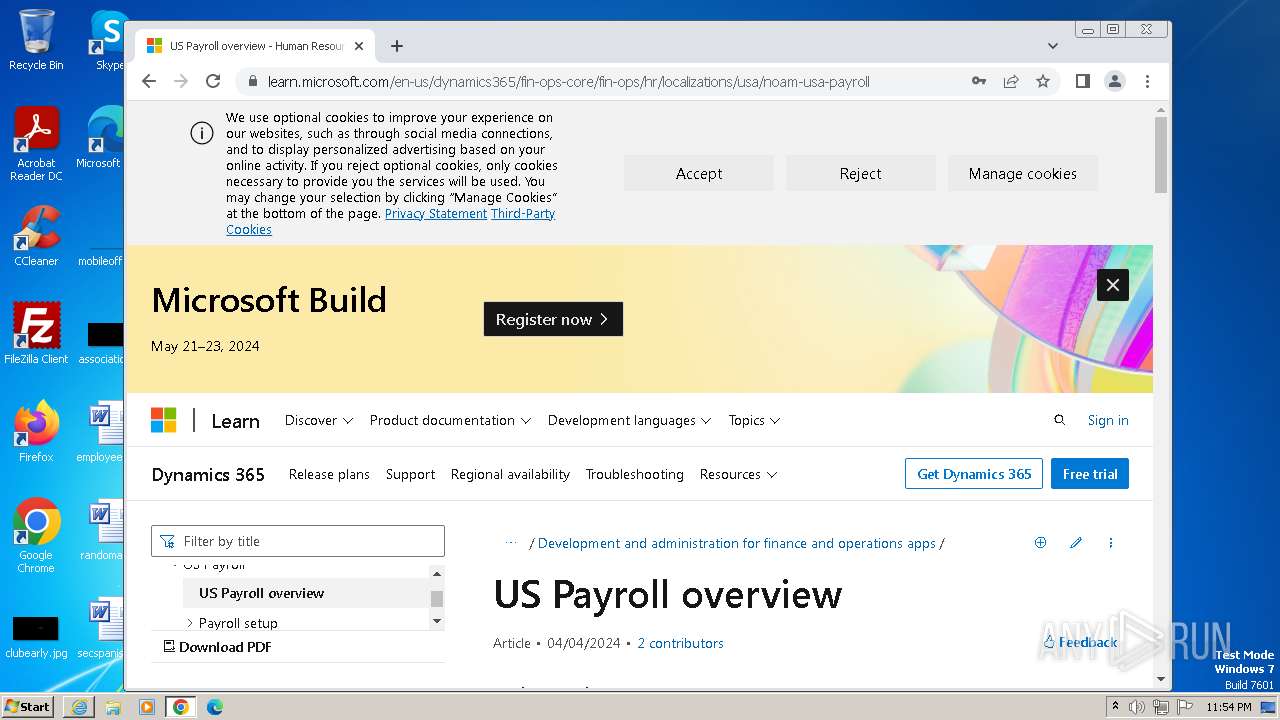Open Support menu item
Image resolution: width=1280 pixels, height=720 pixels.
coord(410,475)
